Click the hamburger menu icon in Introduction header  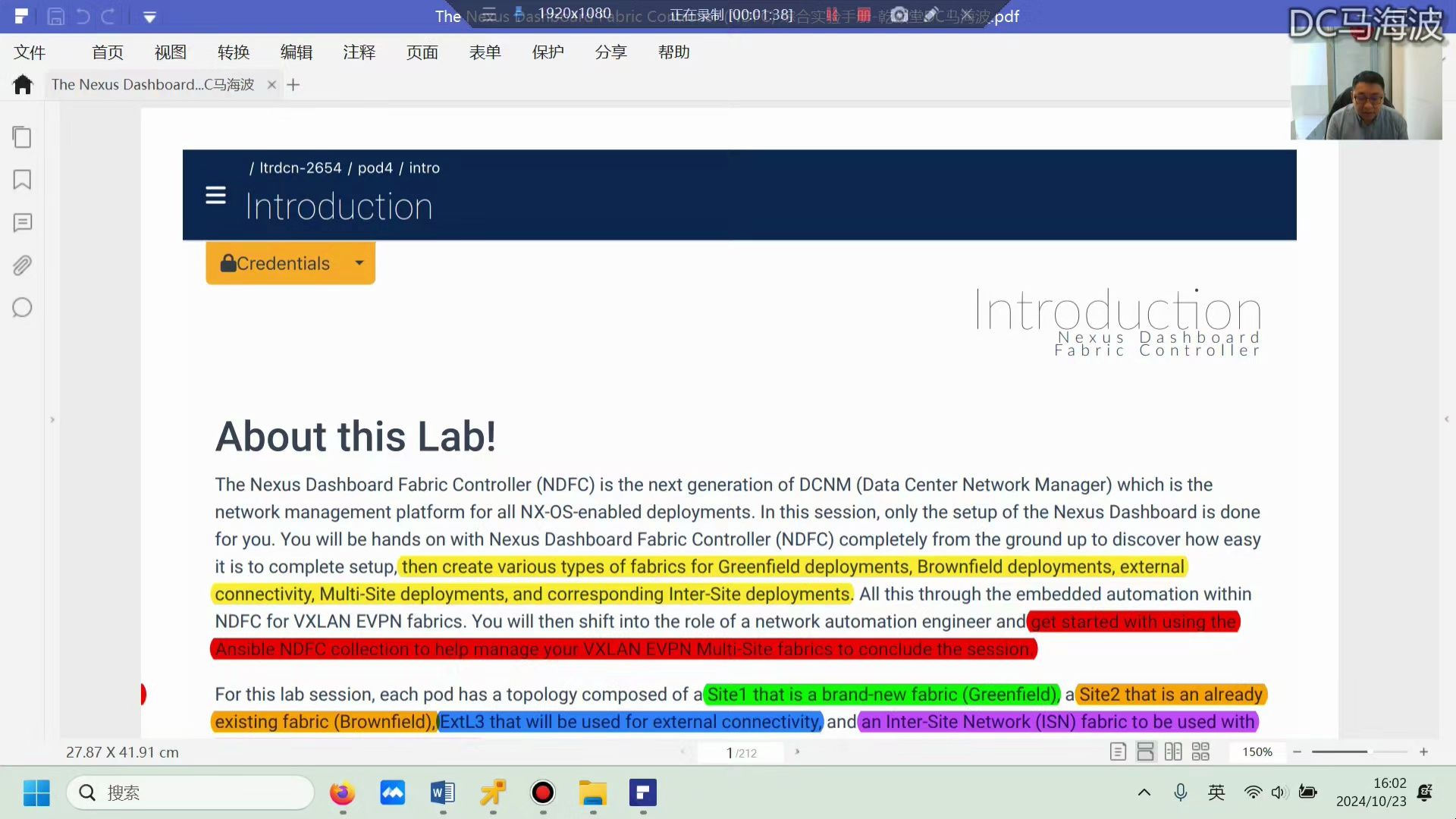(x=216, y=197)
